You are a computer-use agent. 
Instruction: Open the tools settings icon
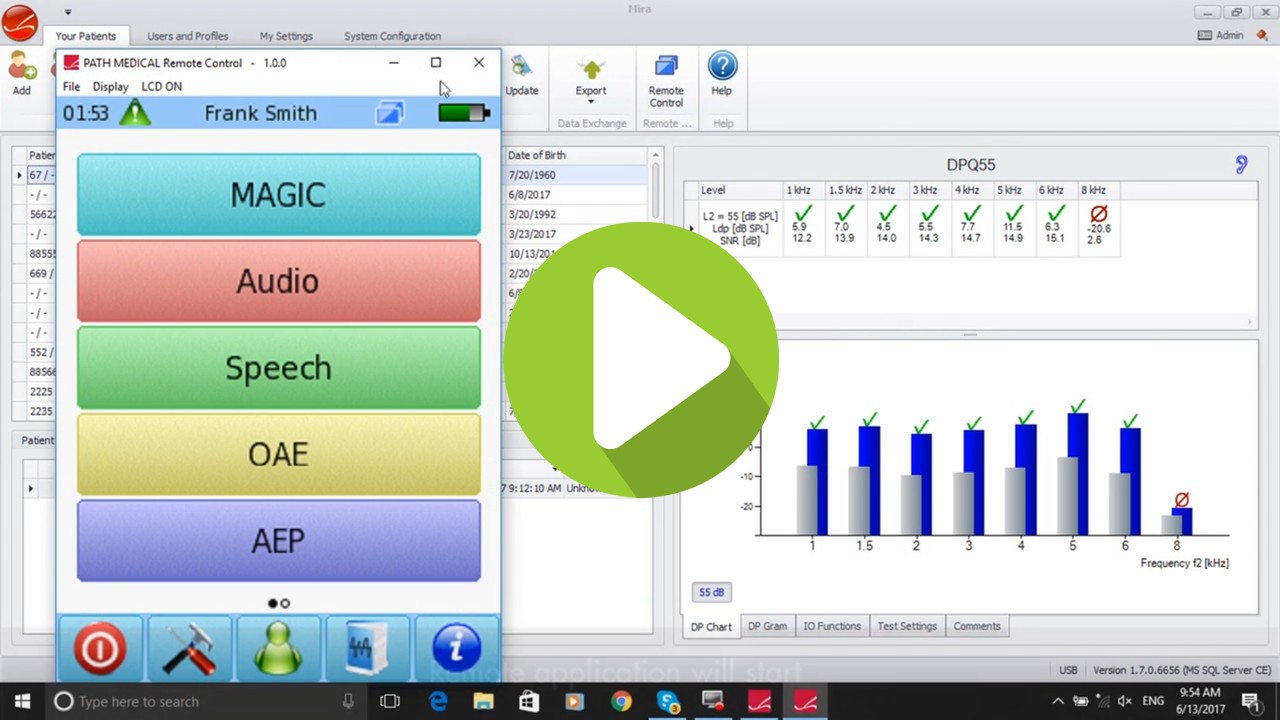click(189, 649)
